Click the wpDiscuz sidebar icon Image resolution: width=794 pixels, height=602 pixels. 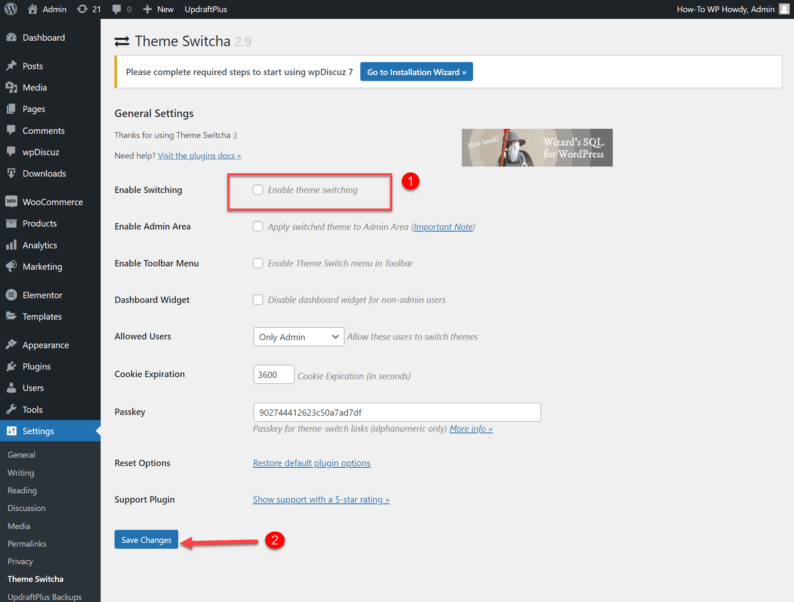point(11,152)
